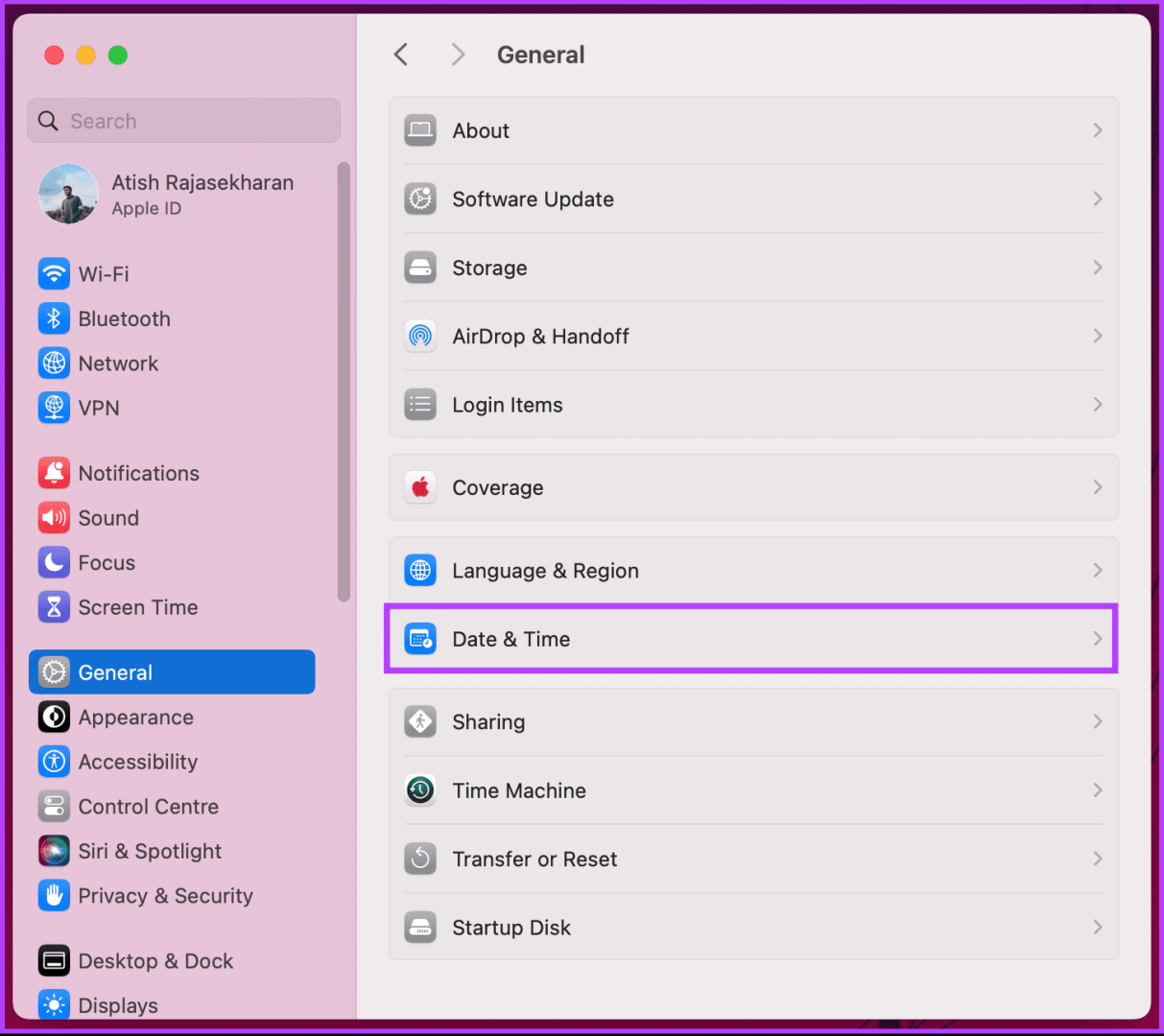The width and height of the screenshot is (1164, 1036).
Task: Click the Screen Time hourglass icon
Action: click(x=54, y=607)
